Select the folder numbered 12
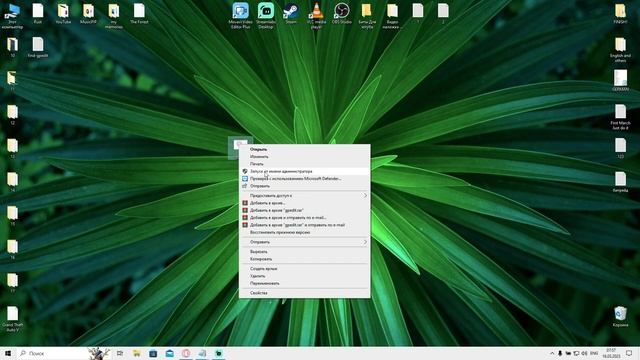The width and height of the screenshot is (640, 360). pos(12,114)
